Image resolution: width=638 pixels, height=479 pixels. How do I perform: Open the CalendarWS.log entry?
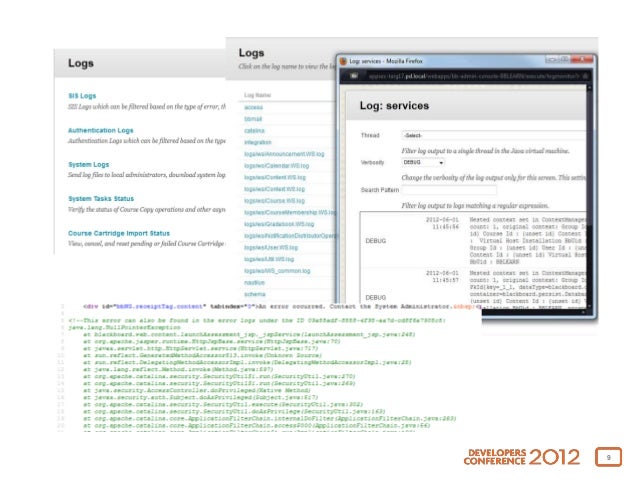click(x=276, y=166)
